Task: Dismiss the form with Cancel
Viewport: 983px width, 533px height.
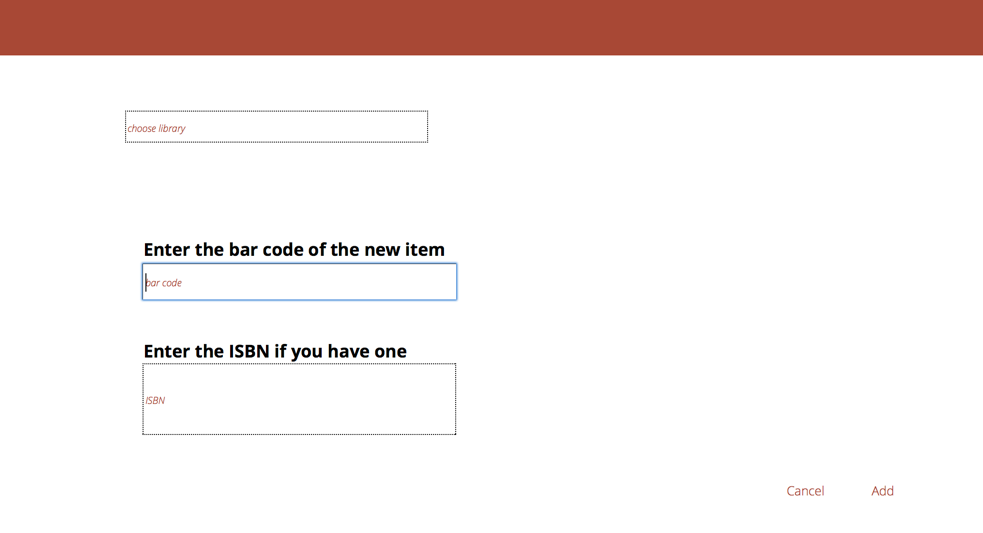Action: click(x=805, y=491)
